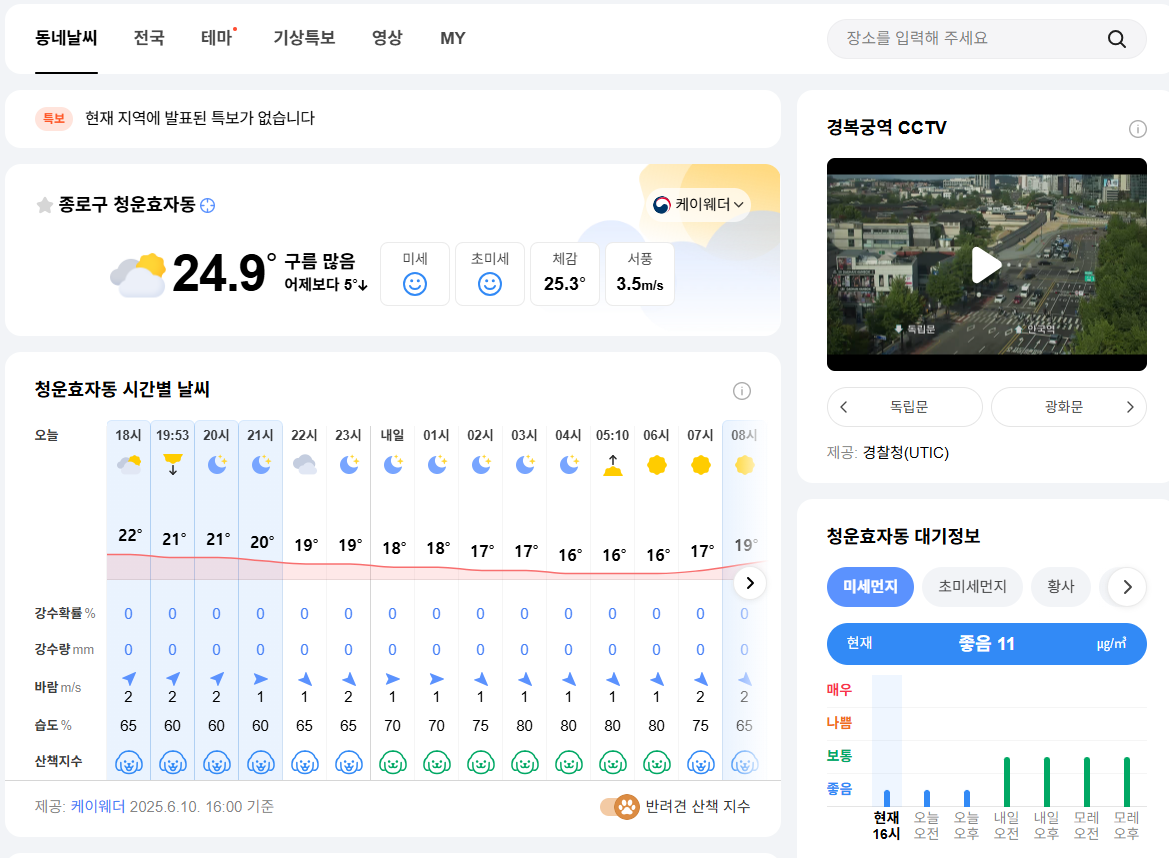Image resolution: width=1169 pixels, height=858 pixels.
Task: Click the 18시 walk index dog icon
Action: 129,763
